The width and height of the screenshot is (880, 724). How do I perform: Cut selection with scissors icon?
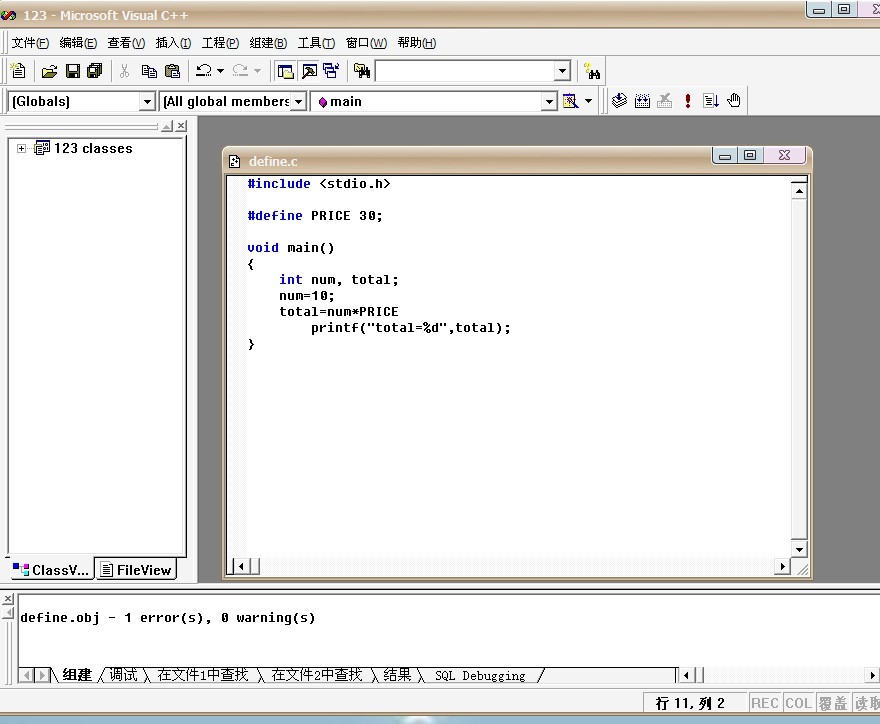click(125, 71)
